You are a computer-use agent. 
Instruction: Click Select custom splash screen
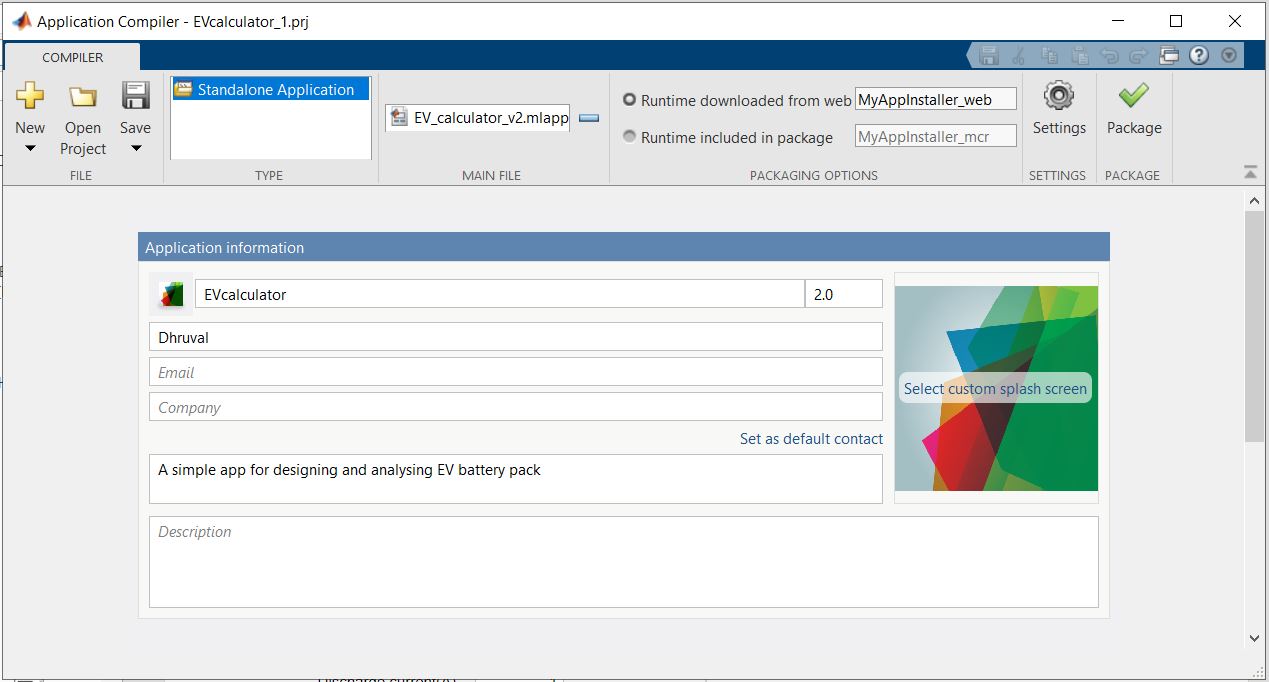(995, 388)
